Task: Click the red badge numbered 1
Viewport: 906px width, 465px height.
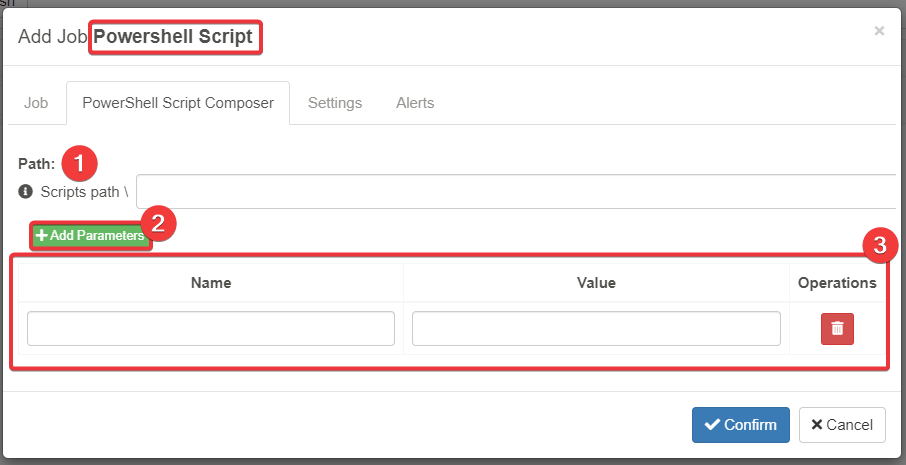Action: point(80,162)
